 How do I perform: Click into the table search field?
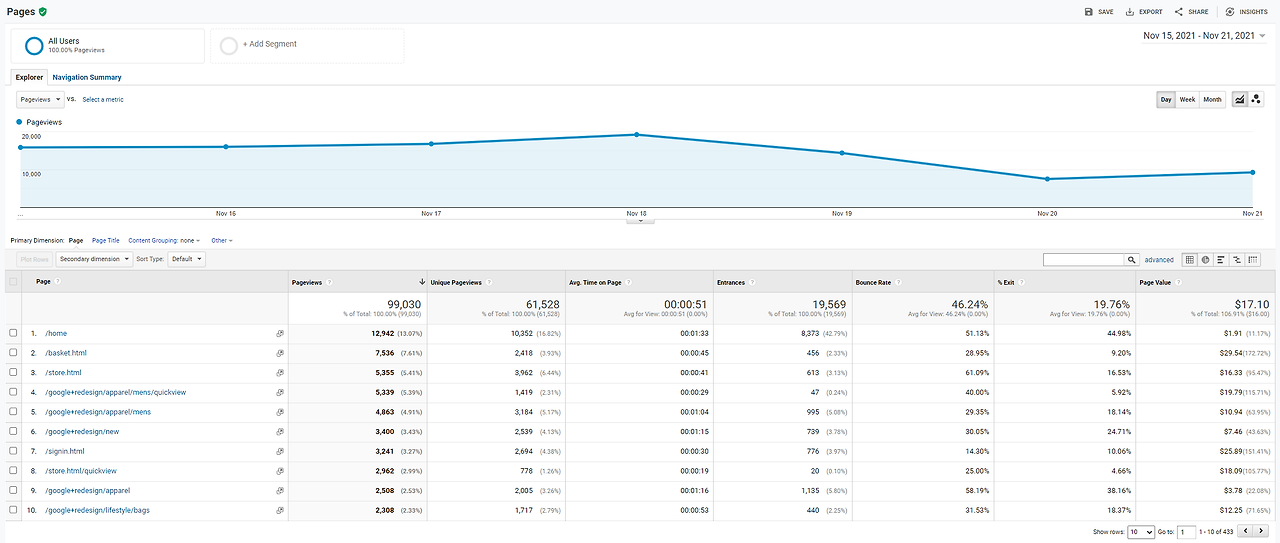(x=1084, y=259)
